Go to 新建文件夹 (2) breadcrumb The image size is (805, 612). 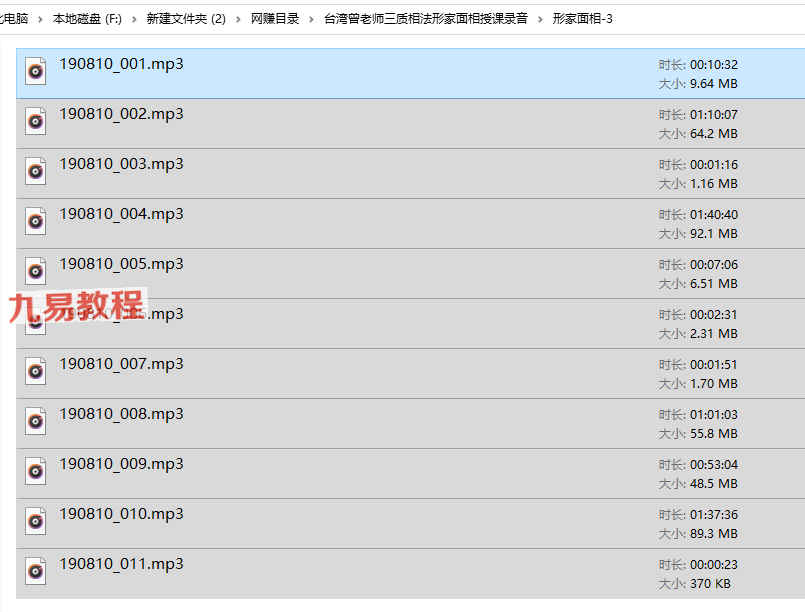[x=186, y=19]
